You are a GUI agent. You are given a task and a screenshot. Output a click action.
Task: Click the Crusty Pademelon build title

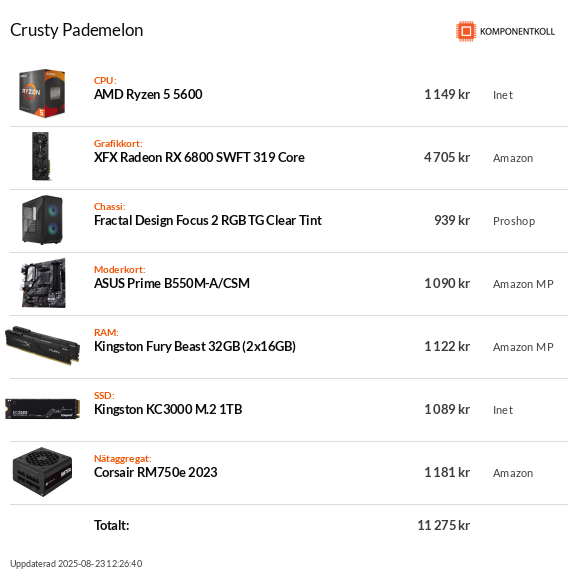point(77,30)
